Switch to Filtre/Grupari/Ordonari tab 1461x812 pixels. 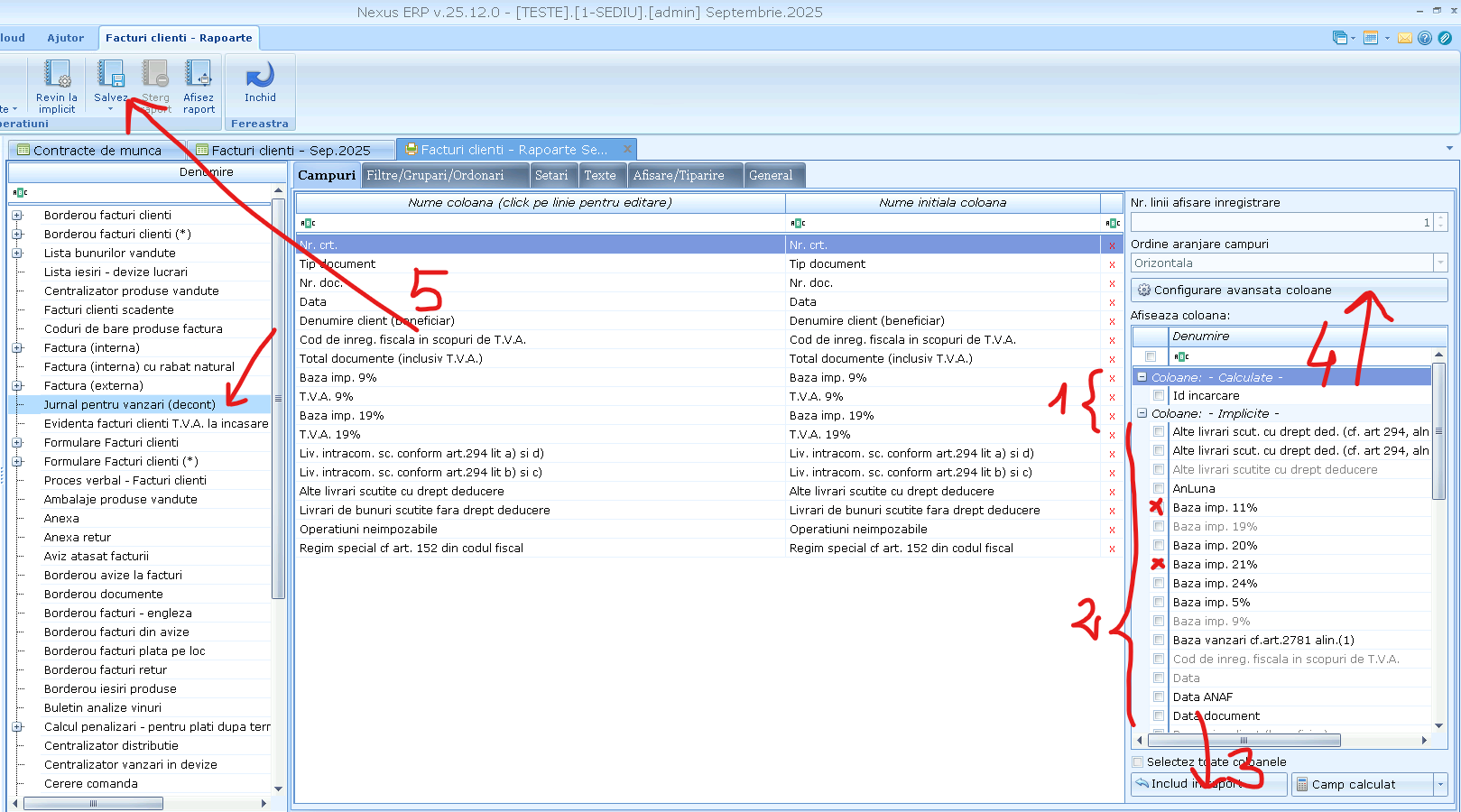(435, 176)
